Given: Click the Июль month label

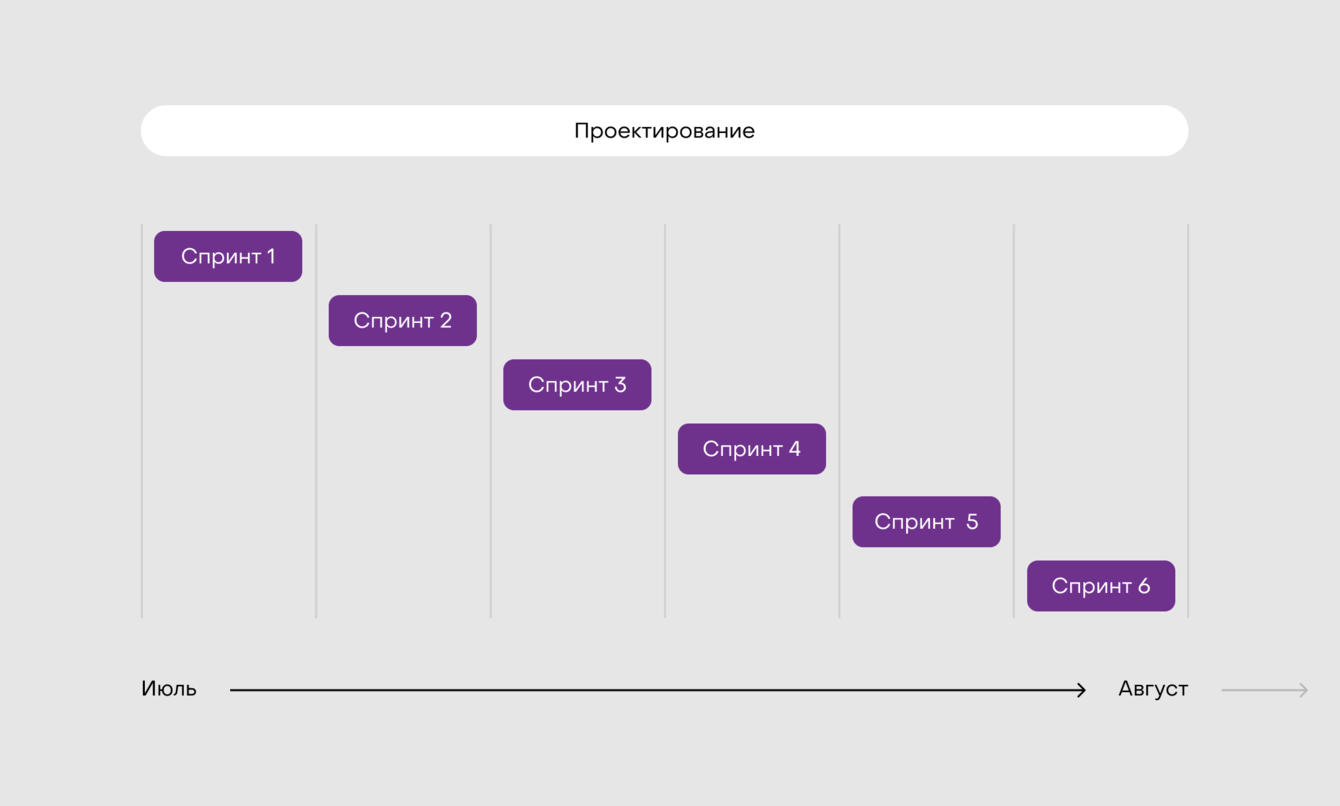Looking at the screenshot, I should (x=169, y=689).
